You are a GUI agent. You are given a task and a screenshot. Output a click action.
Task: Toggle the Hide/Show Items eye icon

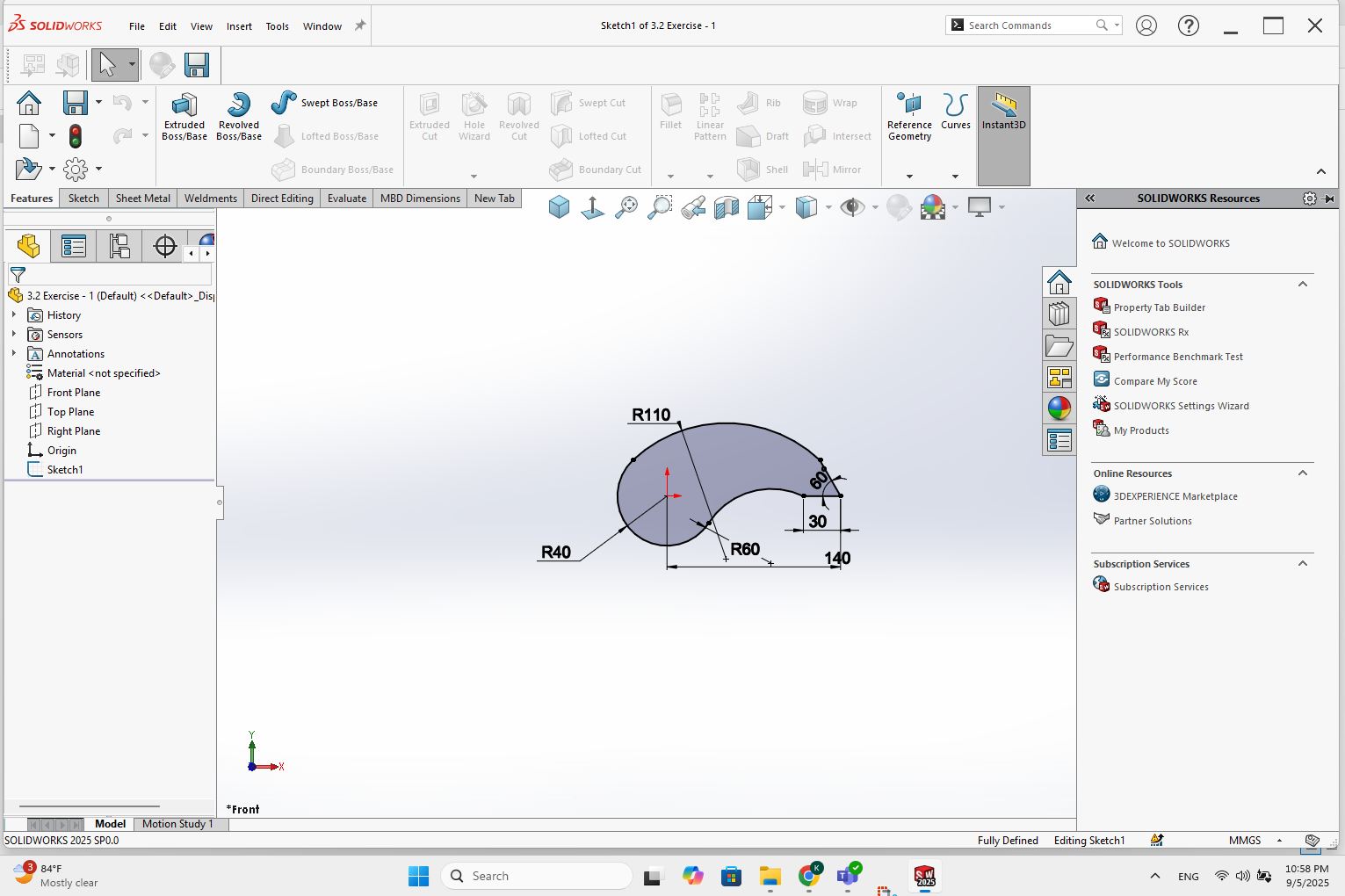coord(851,207)
